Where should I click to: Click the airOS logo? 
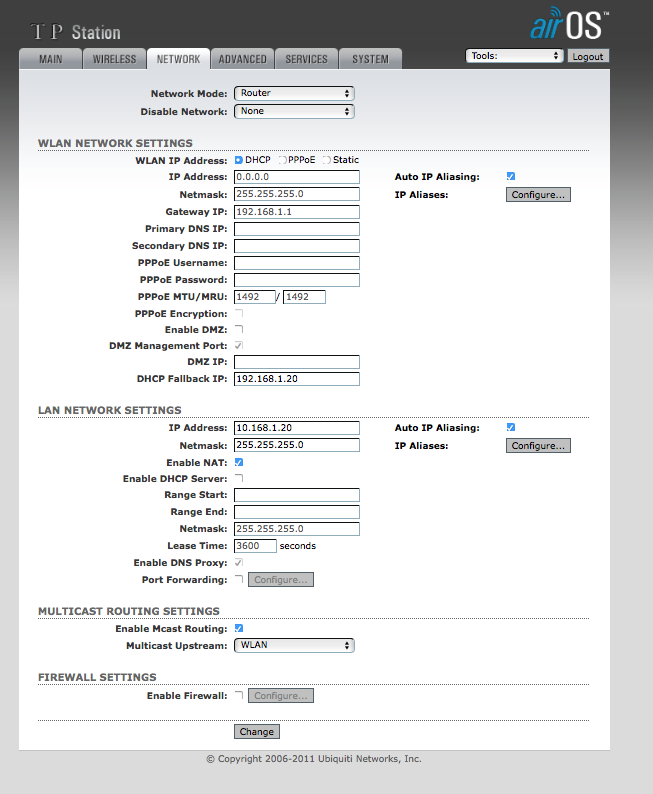pos(569,25)
